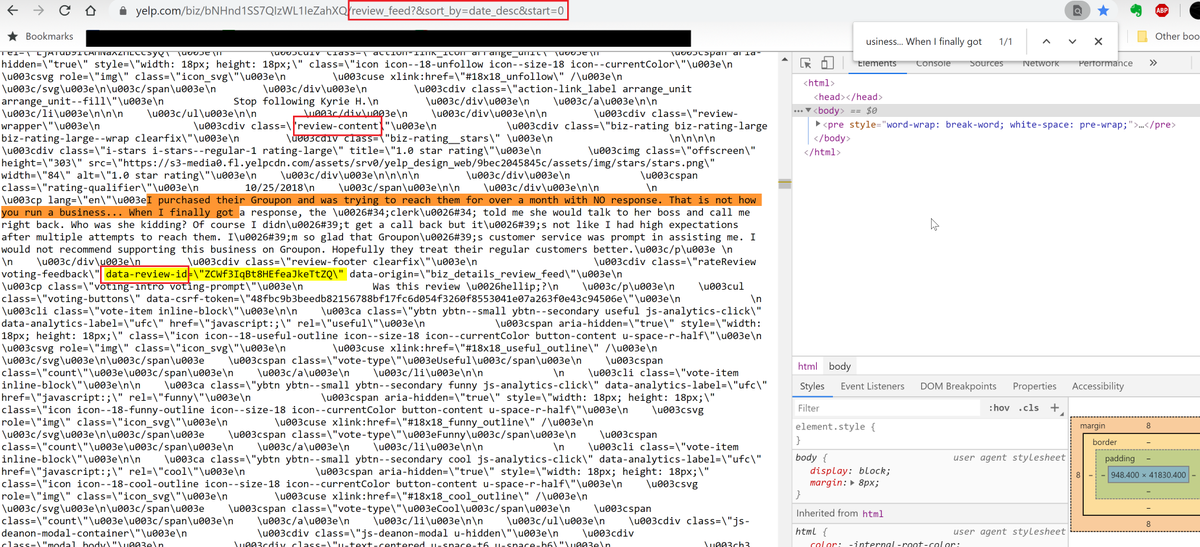Screen dimensions: 1200x547
Task: Open the Properties pane tab
Action: (1034, 386)
